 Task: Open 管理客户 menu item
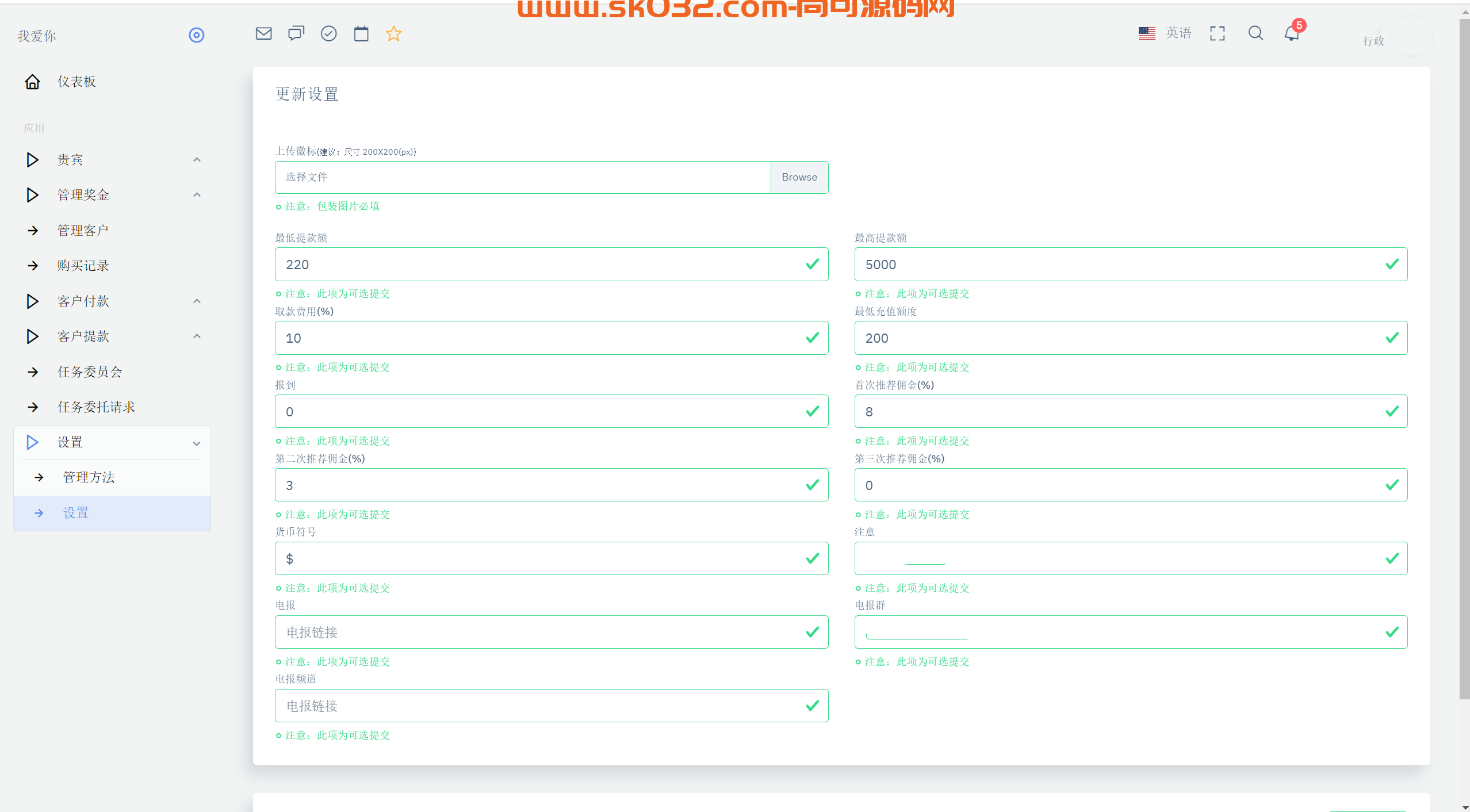[x=83, y=231]
